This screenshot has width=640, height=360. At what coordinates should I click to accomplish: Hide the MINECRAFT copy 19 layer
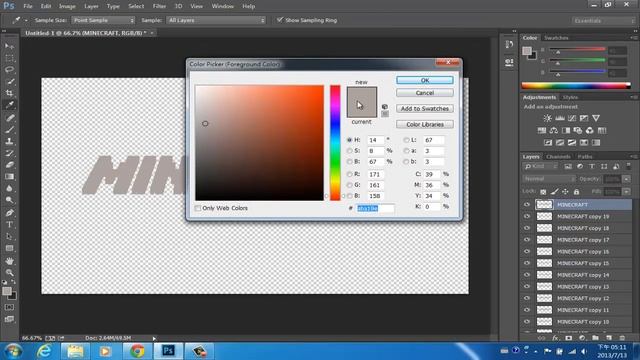point(527,216)
